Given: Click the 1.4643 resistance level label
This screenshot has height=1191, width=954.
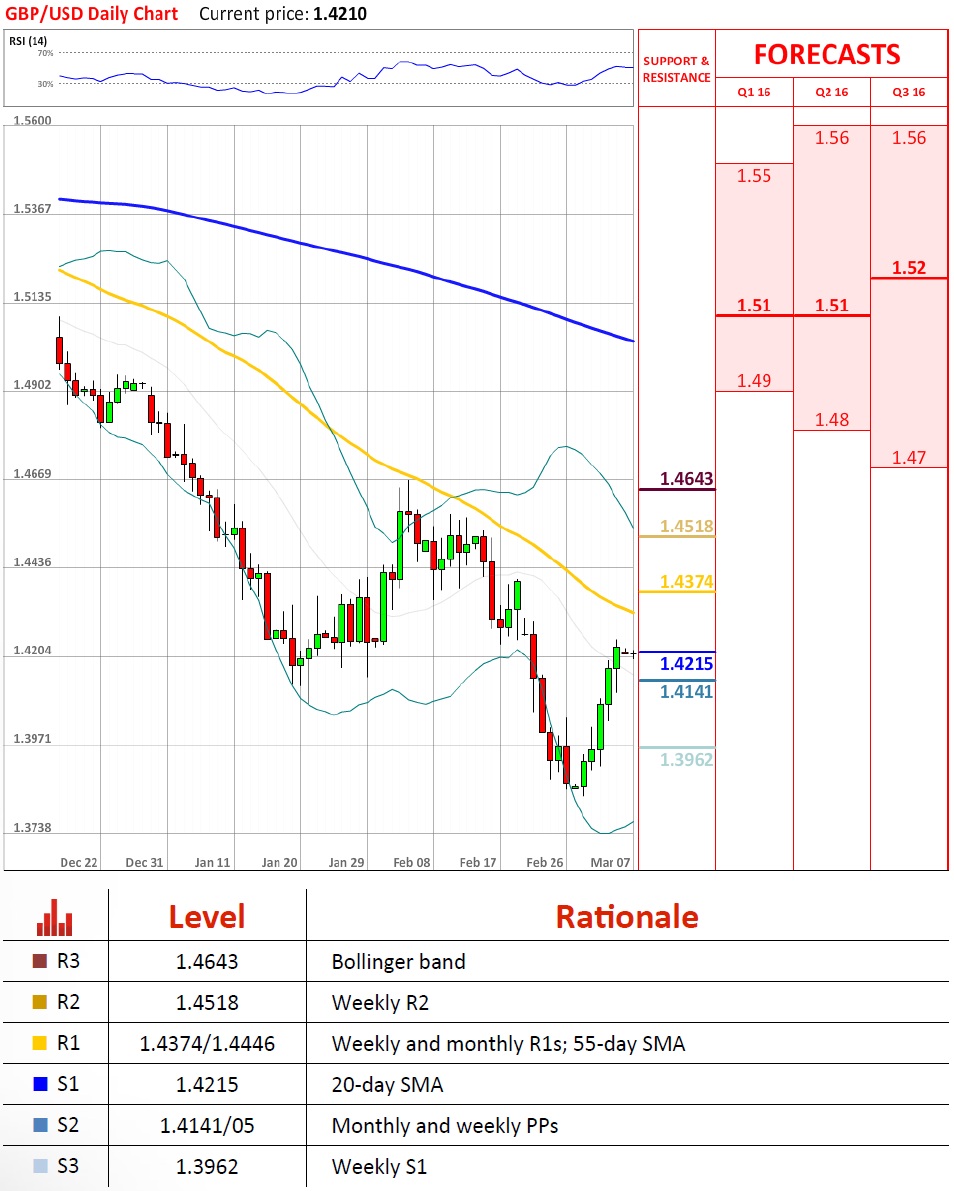Looking at the screenshot, I should pos(687,479).
